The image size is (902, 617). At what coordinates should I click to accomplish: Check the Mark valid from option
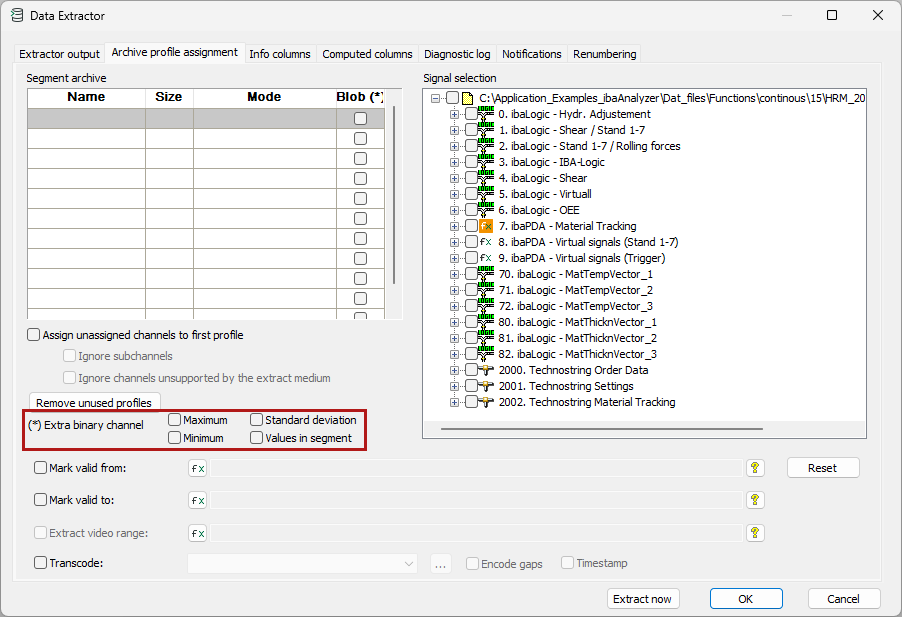[40, 467]
